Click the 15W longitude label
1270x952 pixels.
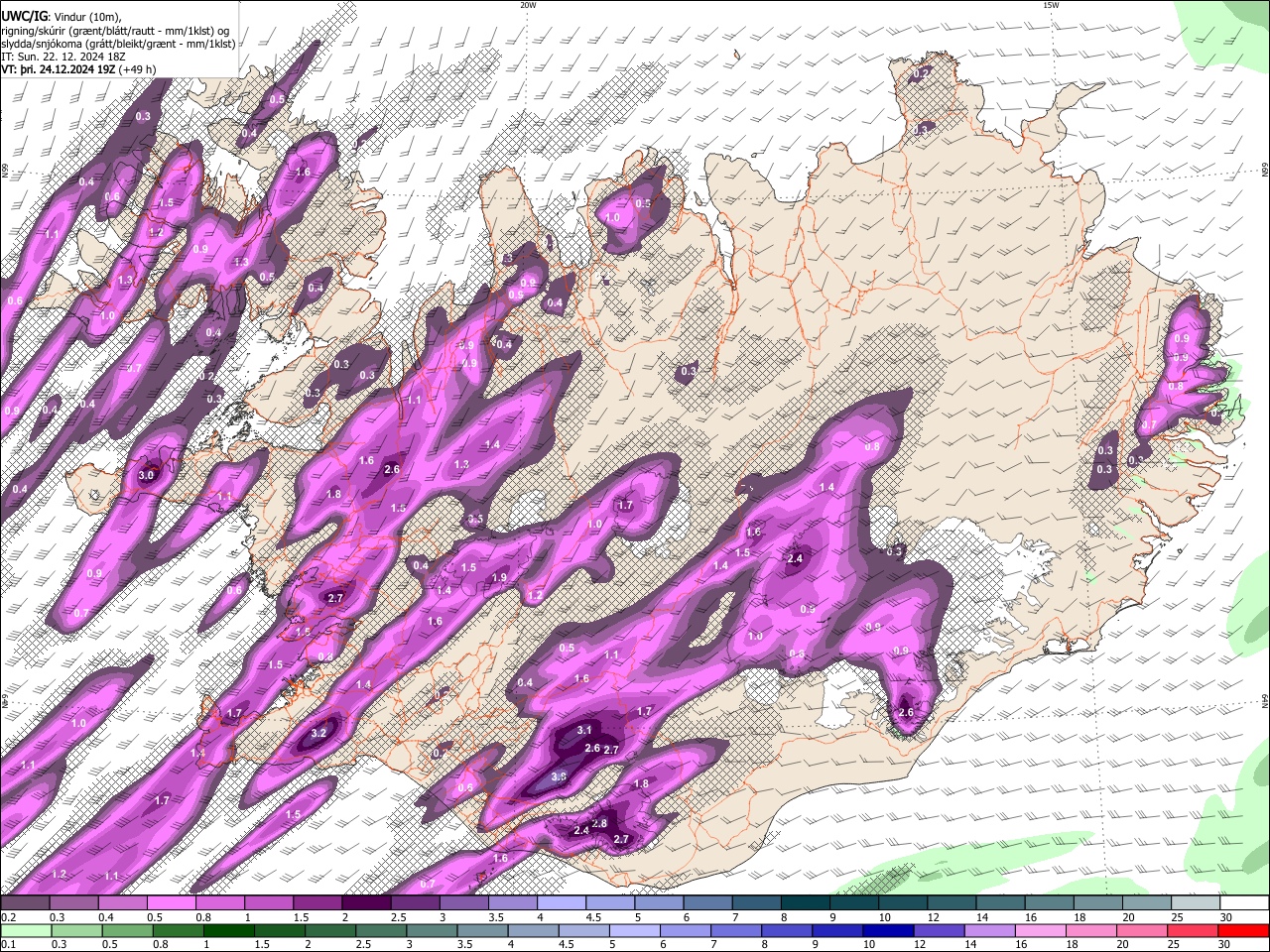[x=1051, y=5]
